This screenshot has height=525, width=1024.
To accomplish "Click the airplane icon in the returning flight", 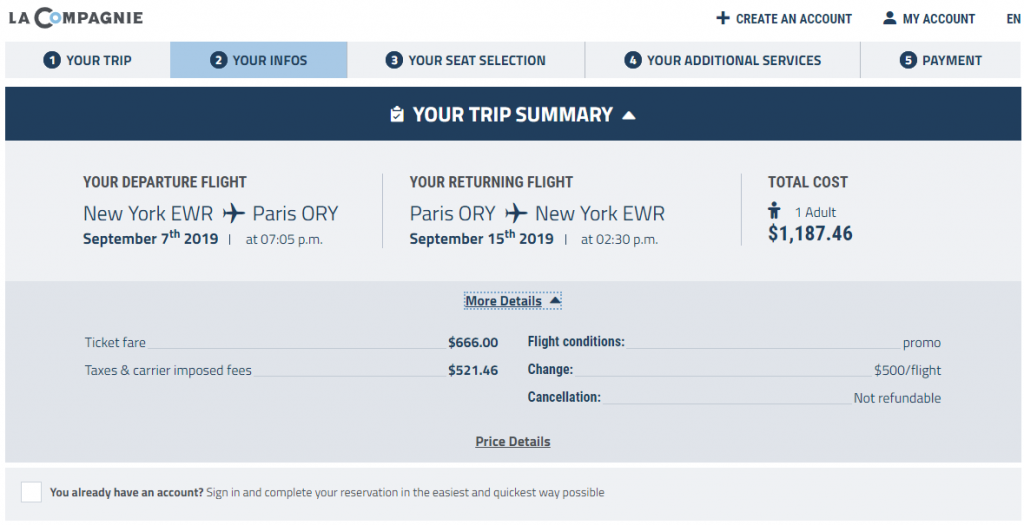I will pyautogui.click(x=516, y=213).
